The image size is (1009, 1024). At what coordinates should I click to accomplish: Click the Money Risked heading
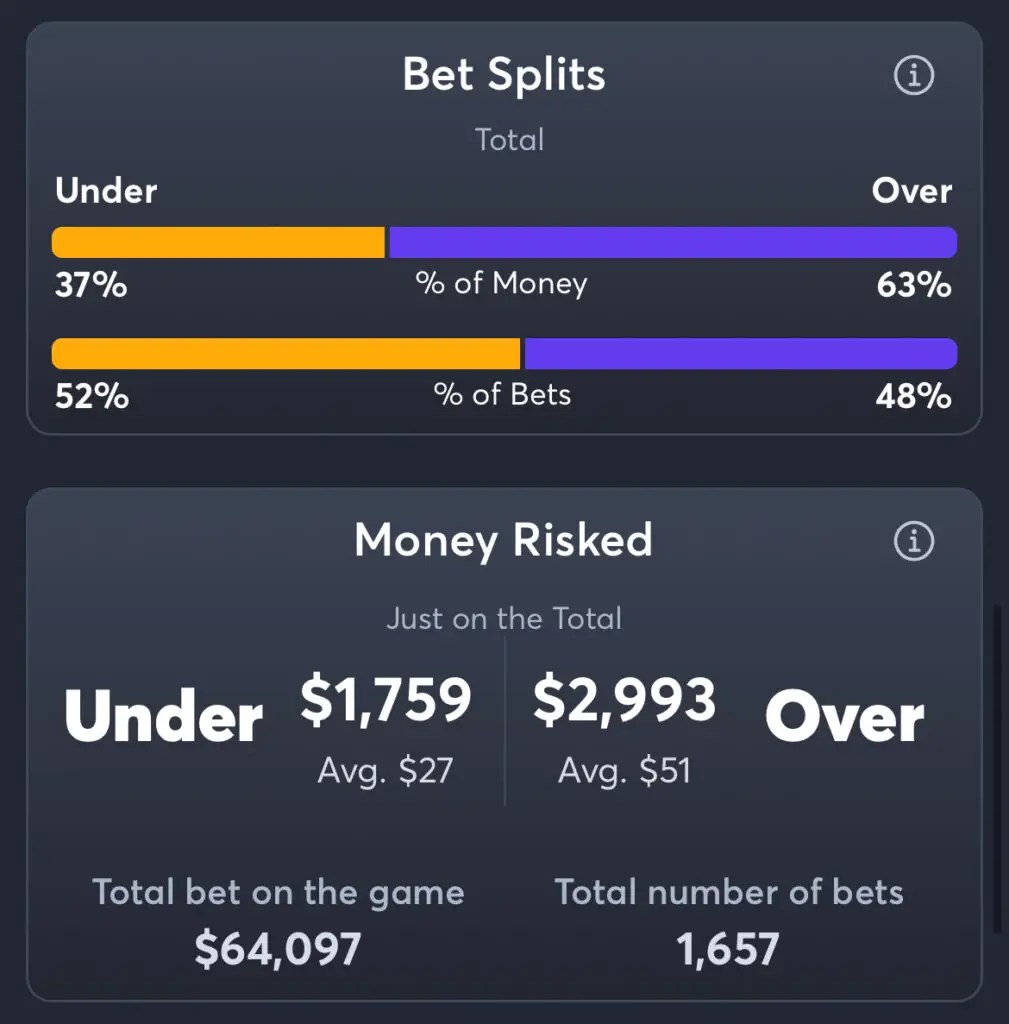click(503, 541)
